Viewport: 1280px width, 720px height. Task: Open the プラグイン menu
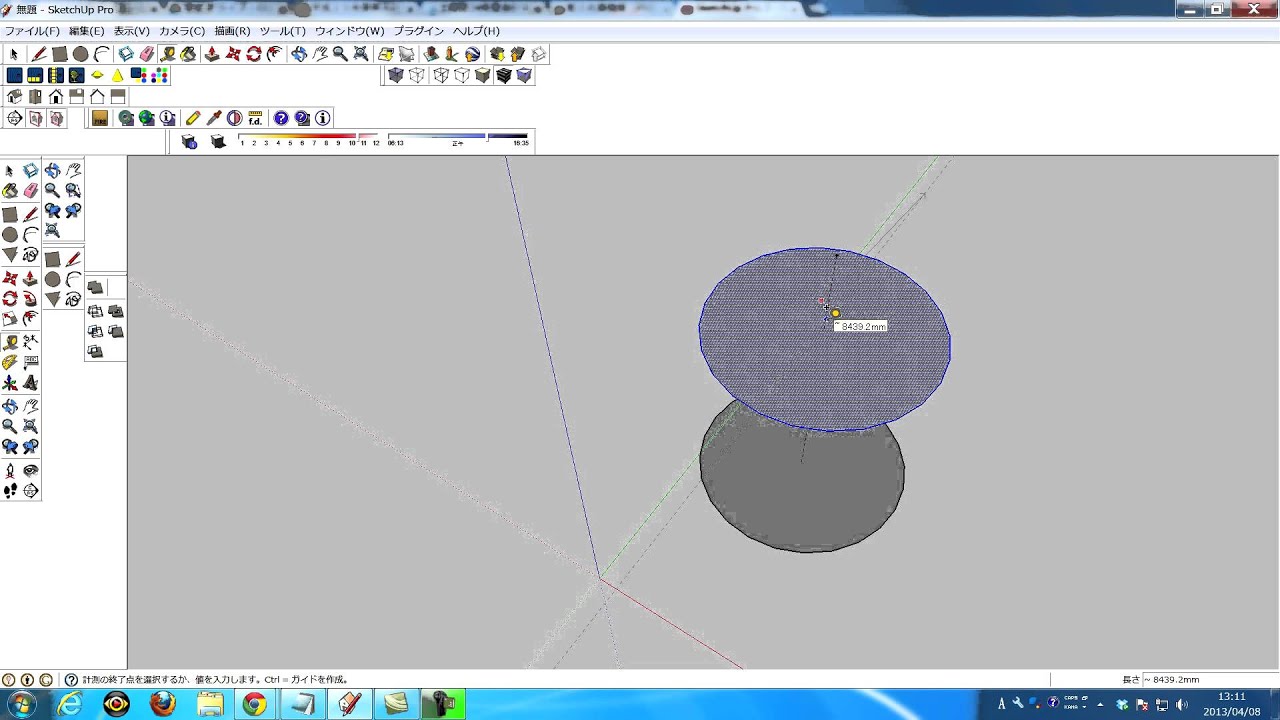click(418, 31)
